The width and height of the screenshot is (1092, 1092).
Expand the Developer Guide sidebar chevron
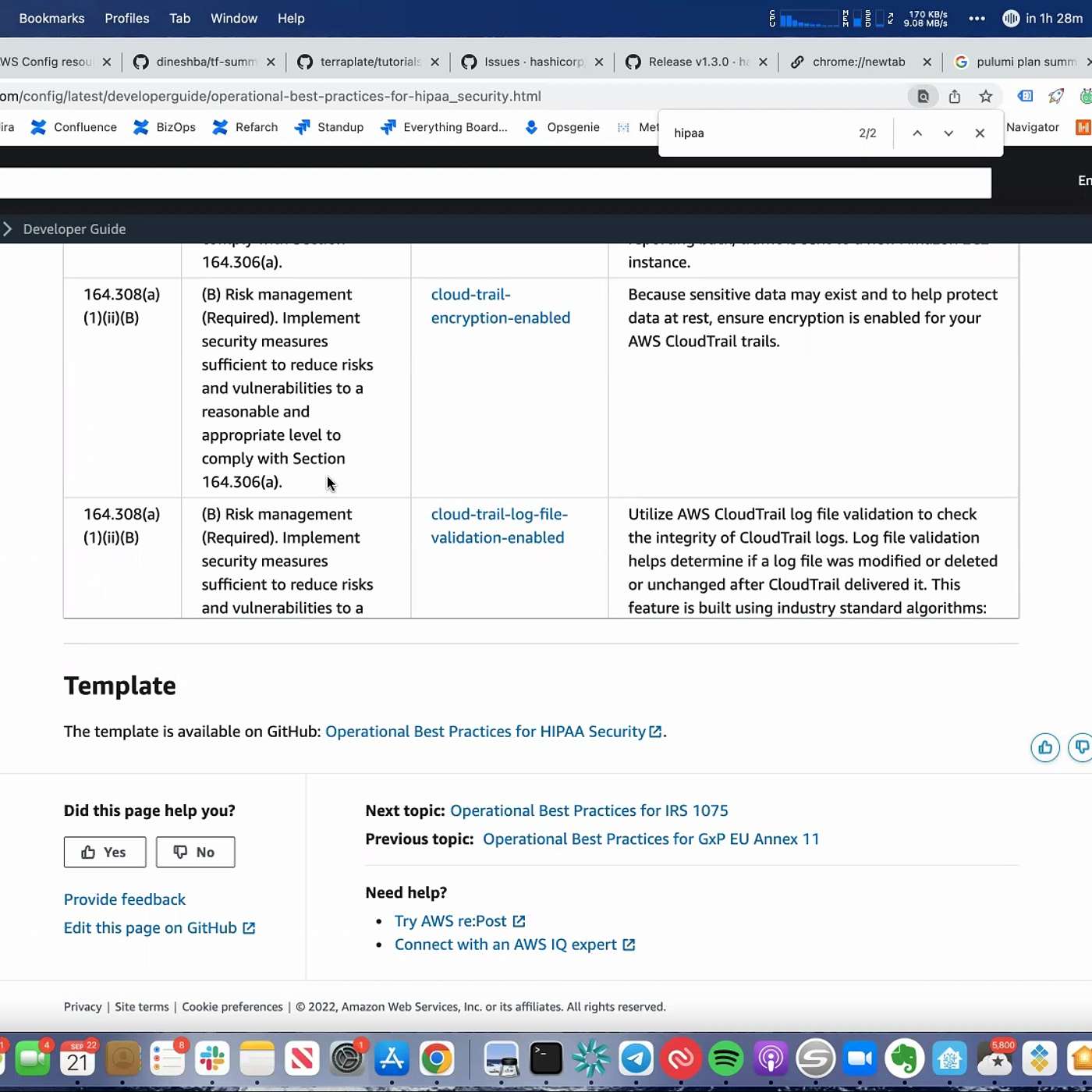click(x=8, y=229)
